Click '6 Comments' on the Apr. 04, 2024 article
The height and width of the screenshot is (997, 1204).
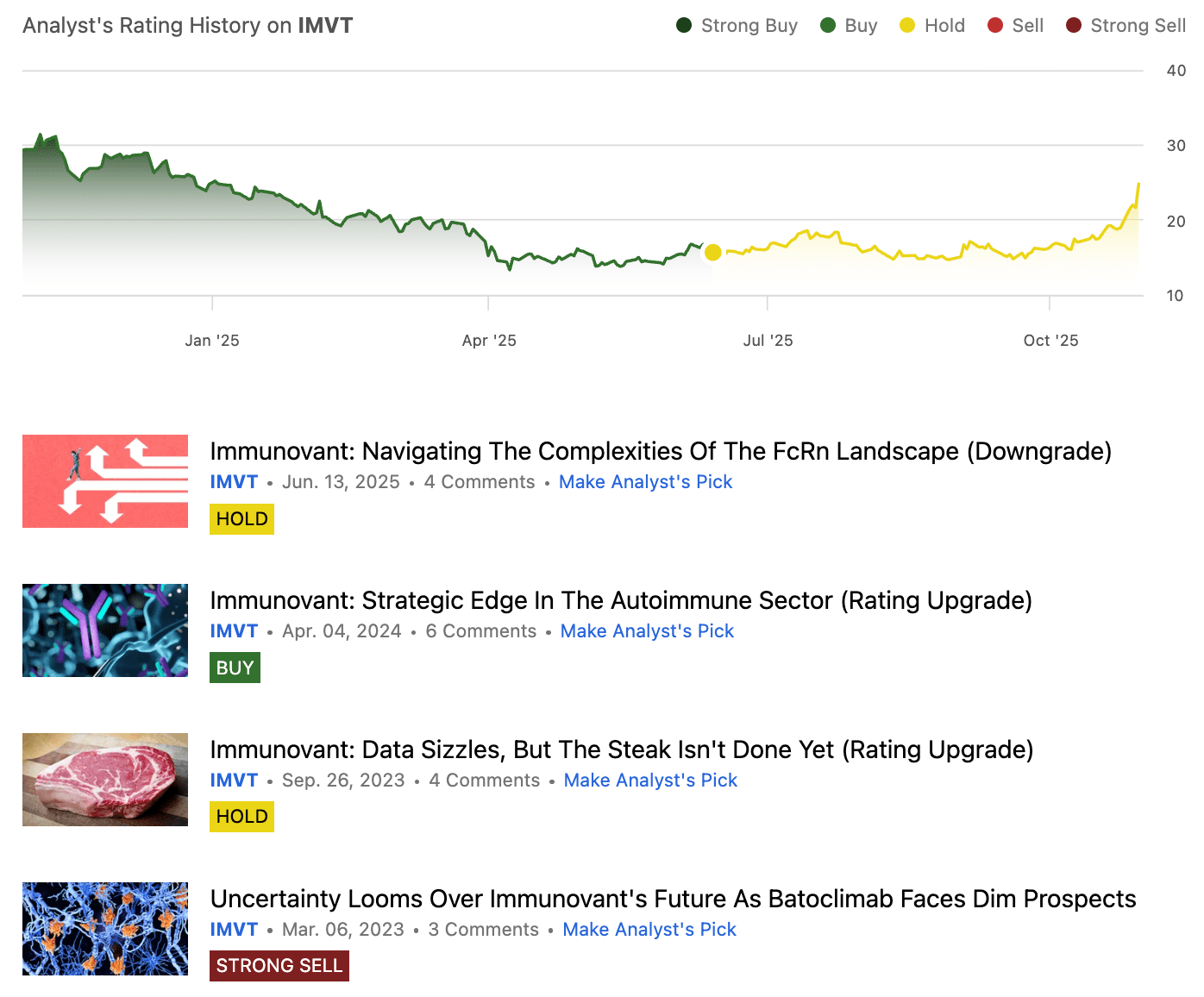click(x=481, y=631)
